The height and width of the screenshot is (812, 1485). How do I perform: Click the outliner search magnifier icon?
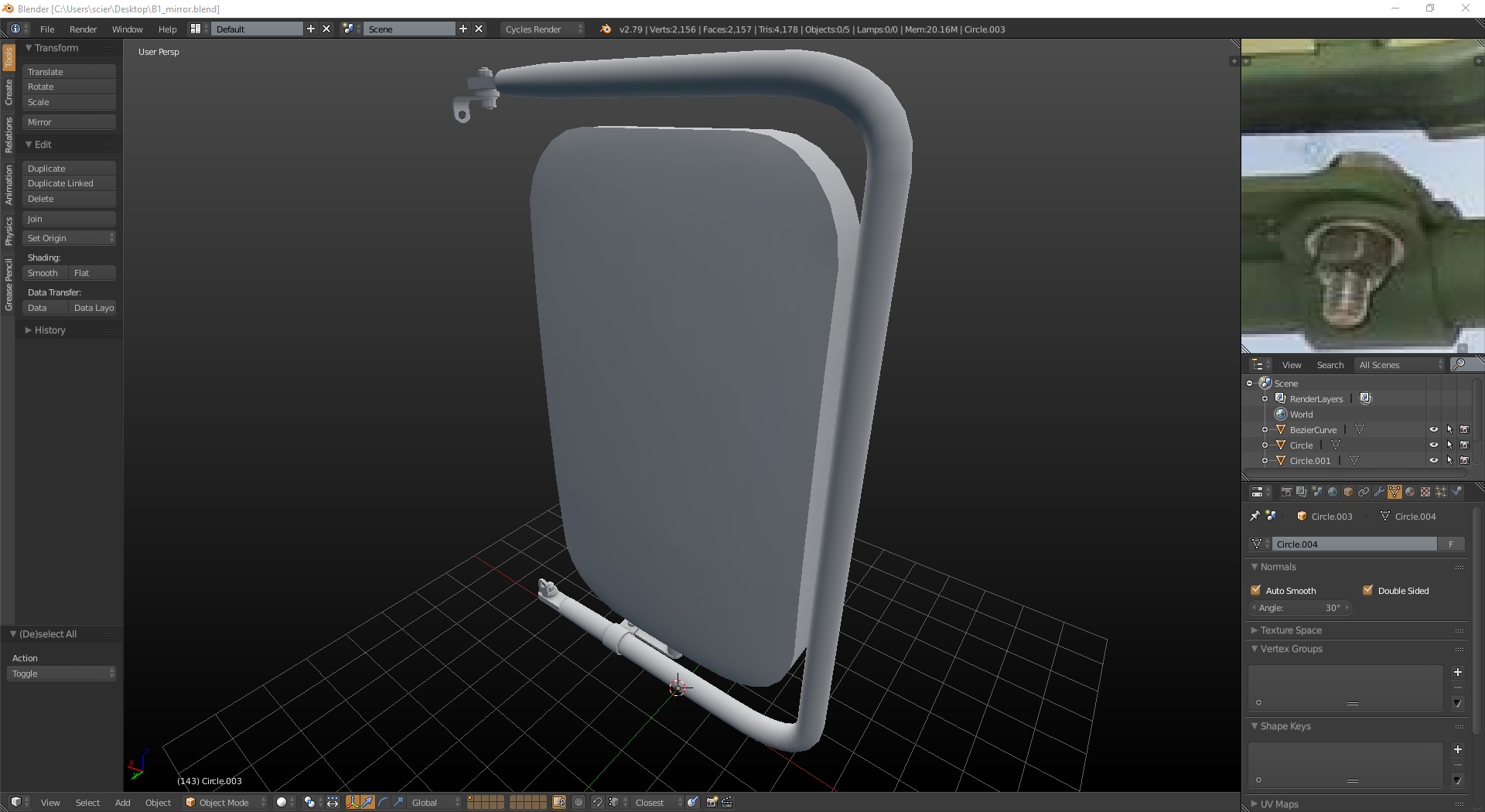point(1459,365)
